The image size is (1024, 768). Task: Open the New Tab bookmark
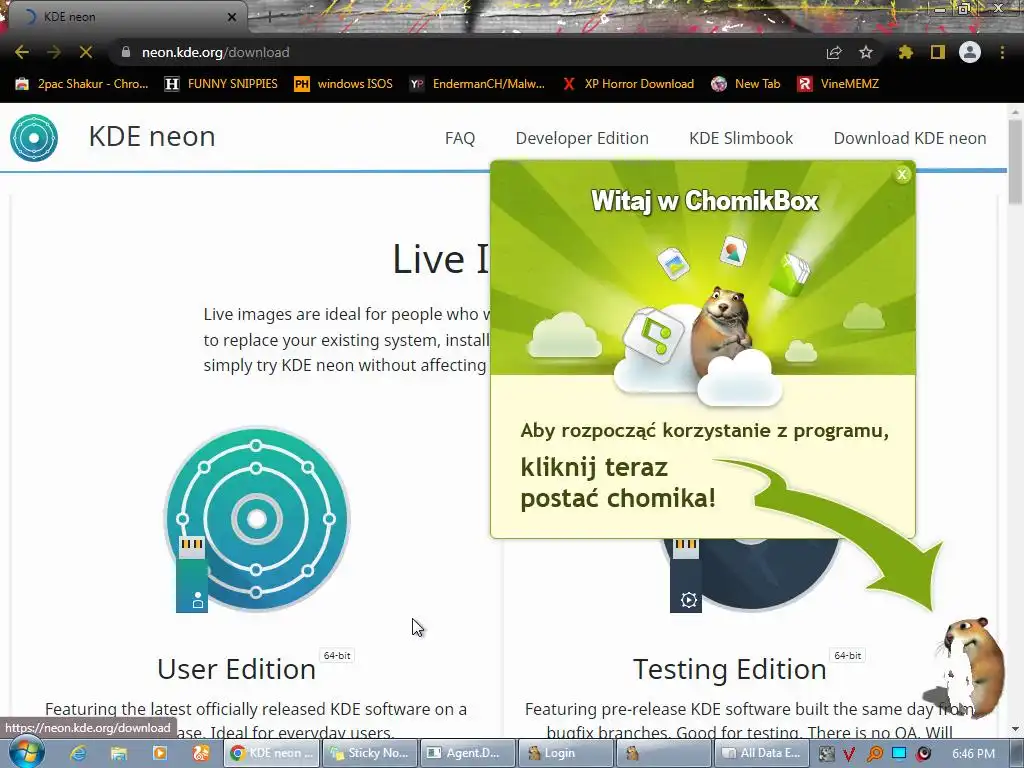coord(745,84)
